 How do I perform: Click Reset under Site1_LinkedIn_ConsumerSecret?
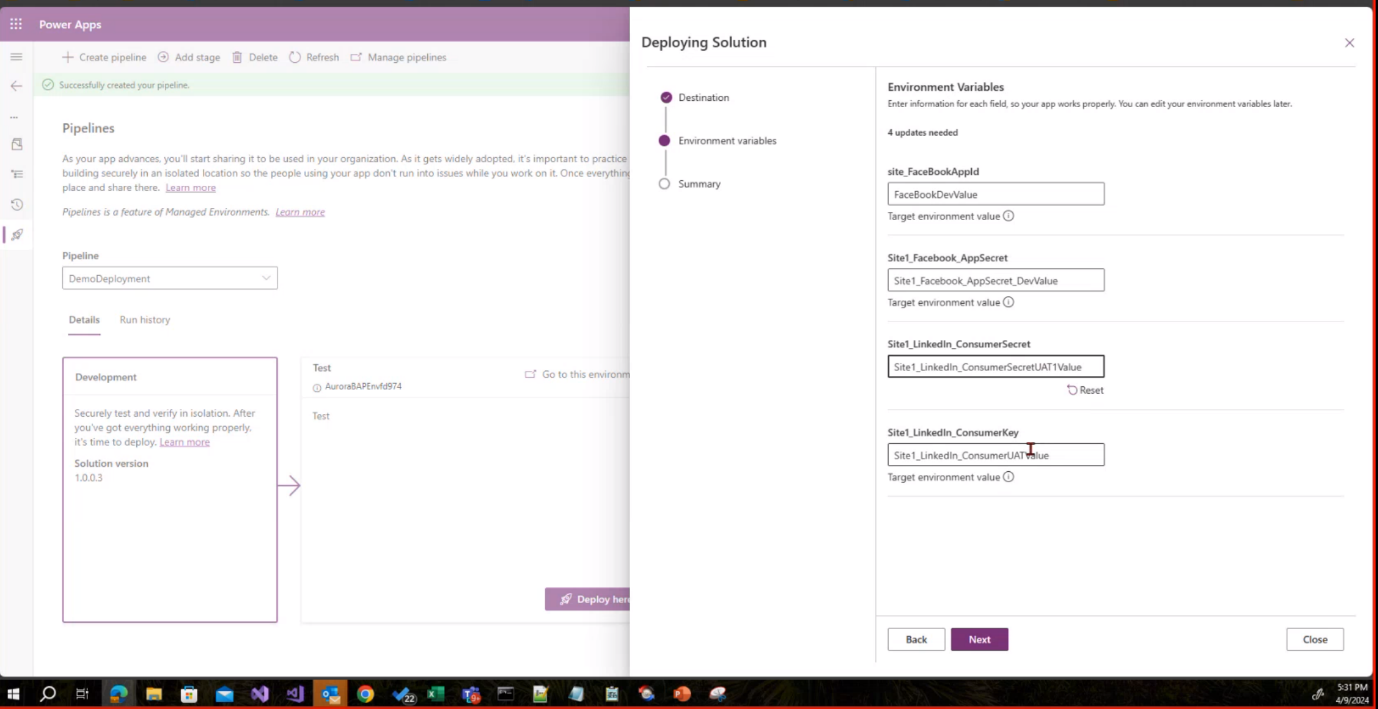pyautogui.click(x=1085, y=390)
